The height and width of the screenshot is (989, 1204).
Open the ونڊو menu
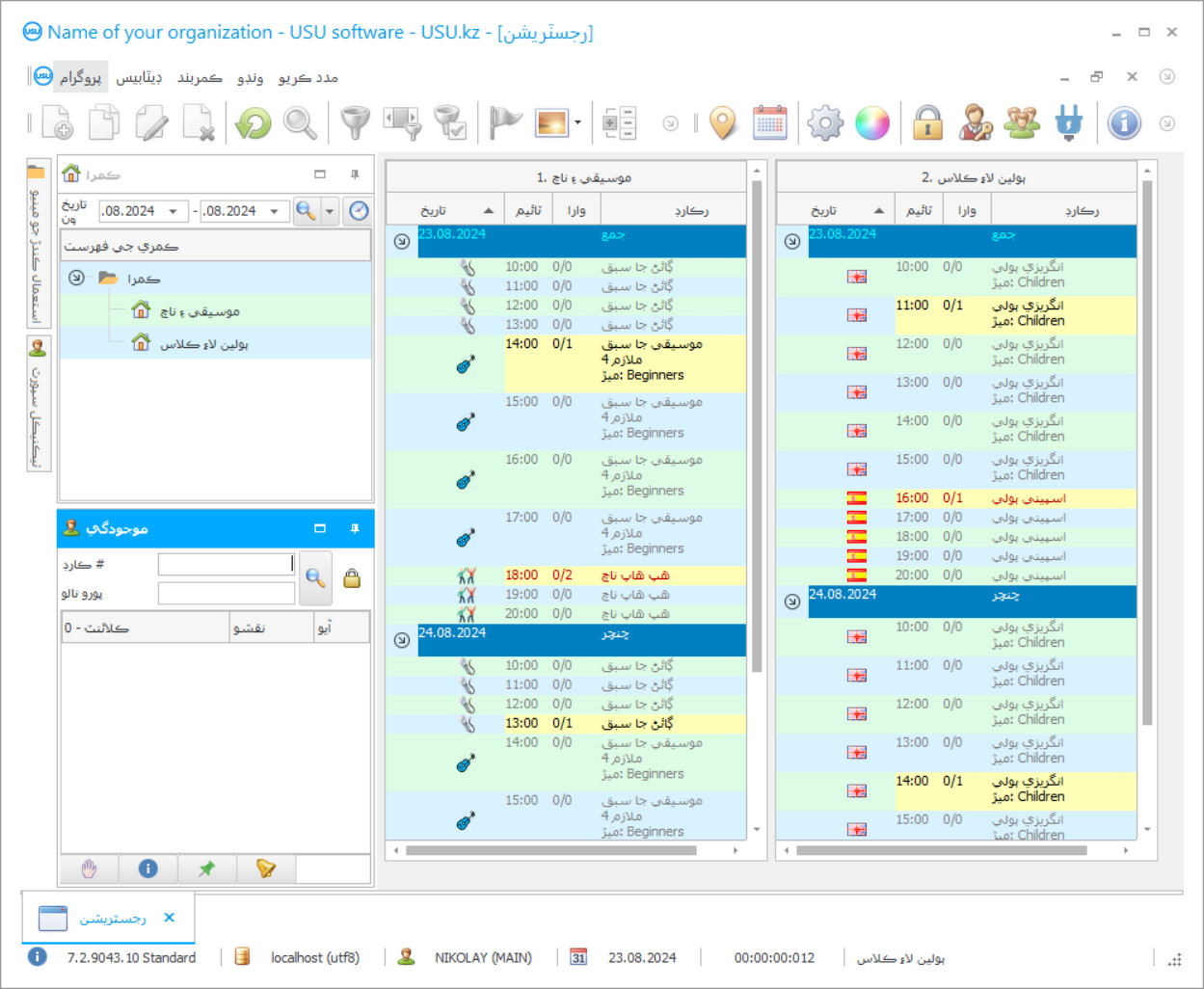(x=251, y=77)
